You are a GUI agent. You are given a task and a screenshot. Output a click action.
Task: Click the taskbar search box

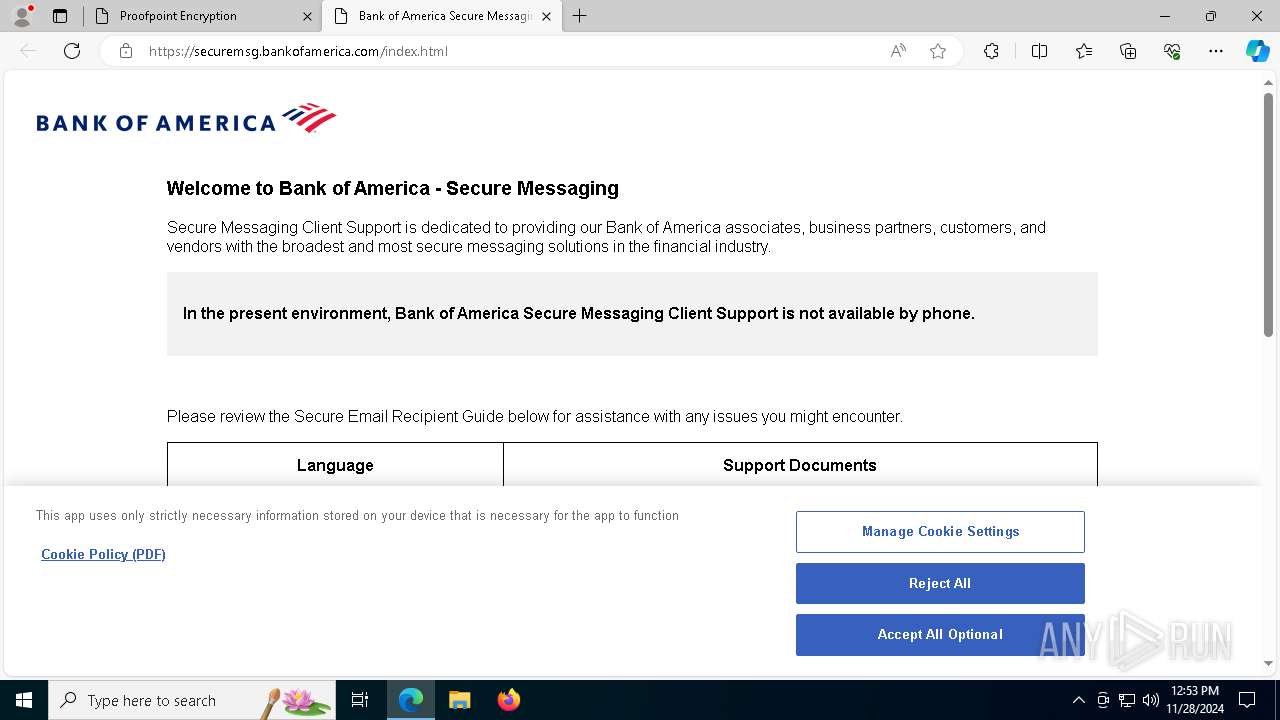192,700
